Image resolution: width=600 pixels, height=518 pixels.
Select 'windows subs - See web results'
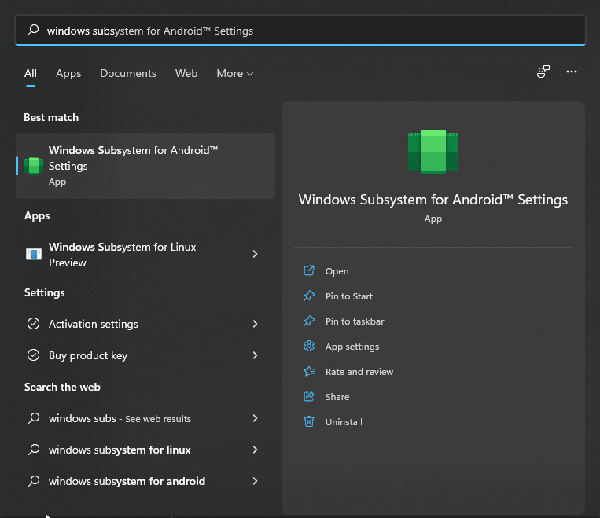145,419
